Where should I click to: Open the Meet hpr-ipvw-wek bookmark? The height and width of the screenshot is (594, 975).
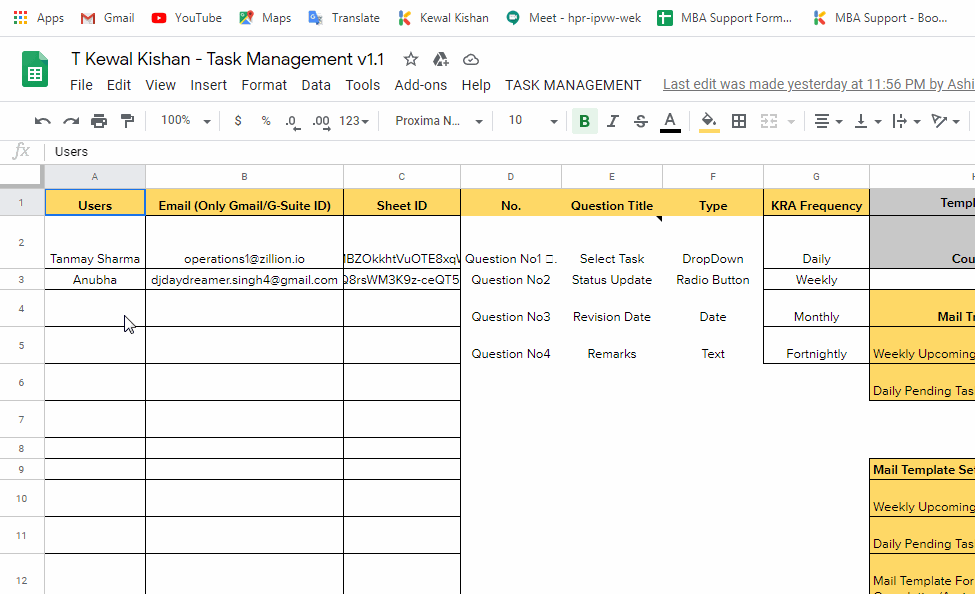point(573,18)
